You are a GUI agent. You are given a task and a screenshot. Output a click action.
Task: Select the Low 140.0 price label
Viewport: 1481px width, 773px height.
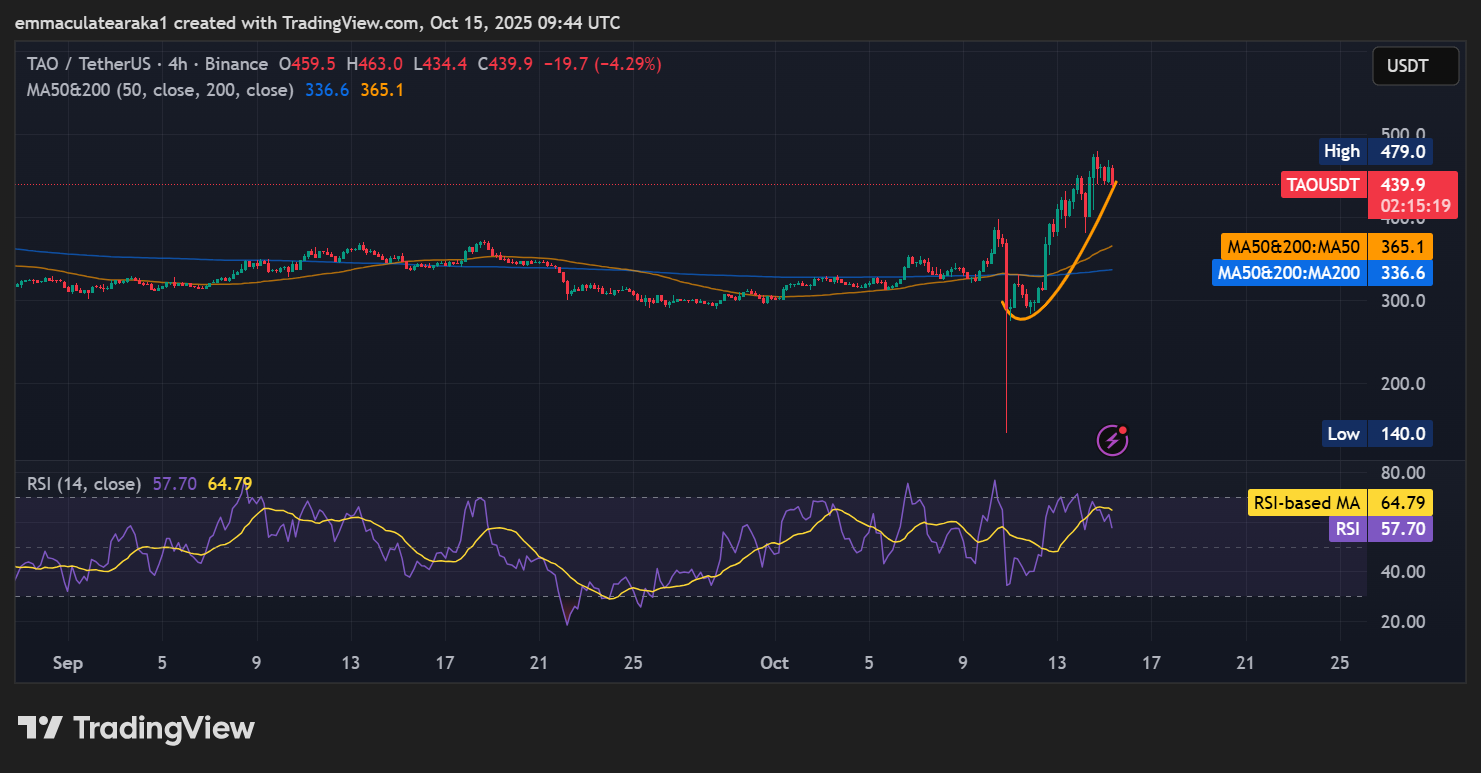1376,433
